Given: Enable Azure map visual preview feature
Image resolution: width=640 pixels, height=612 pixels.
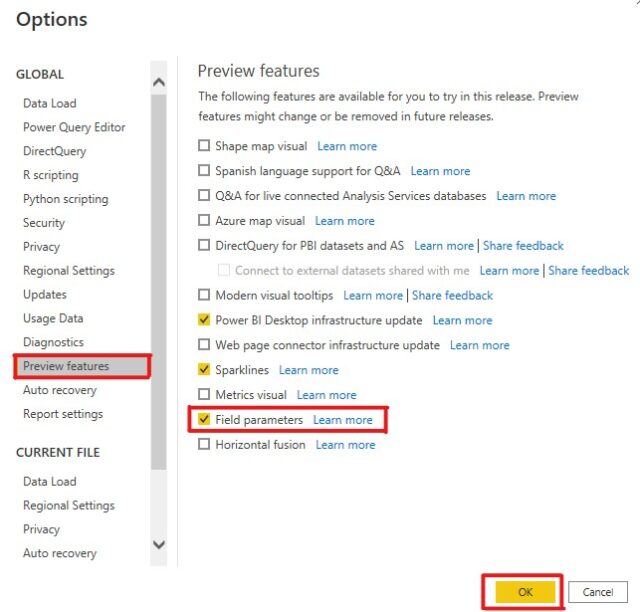Looking at the screenshot, I should click(204, 220).
